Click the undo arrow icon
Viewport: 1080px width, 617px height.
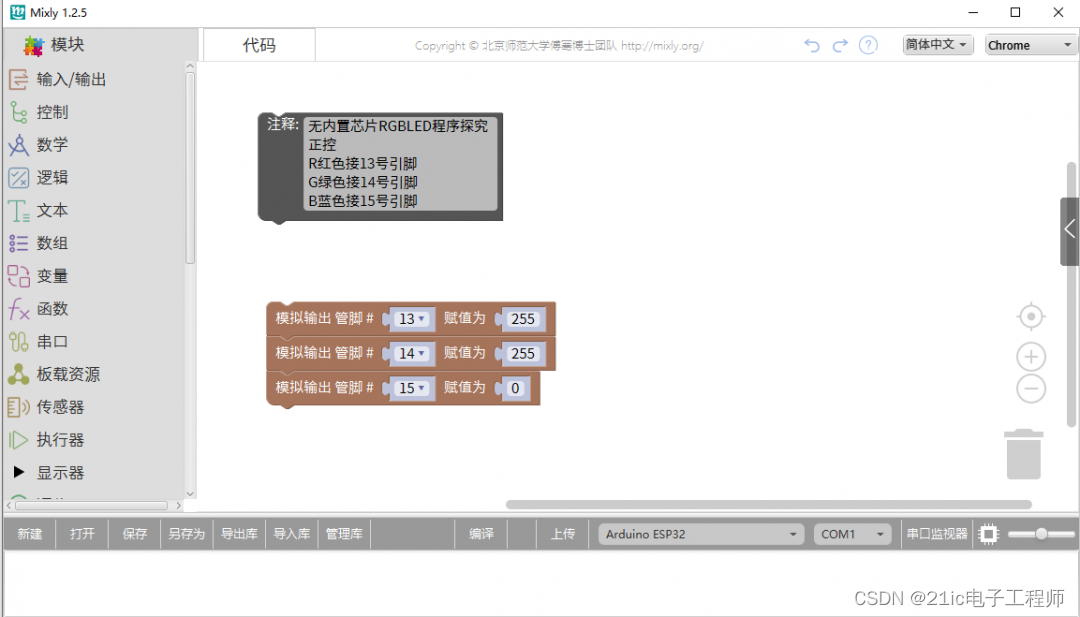click(812, 45)
